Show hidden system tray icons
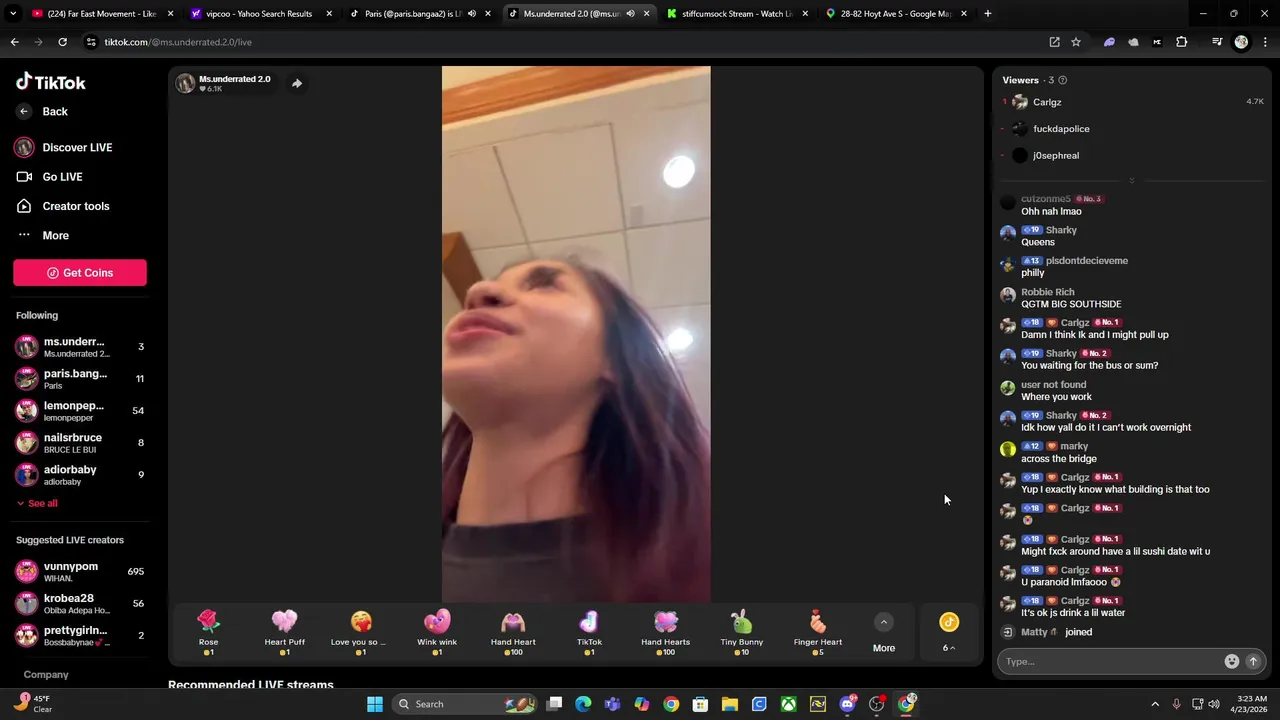1280x720 pixels. [x=1155, y=704]
